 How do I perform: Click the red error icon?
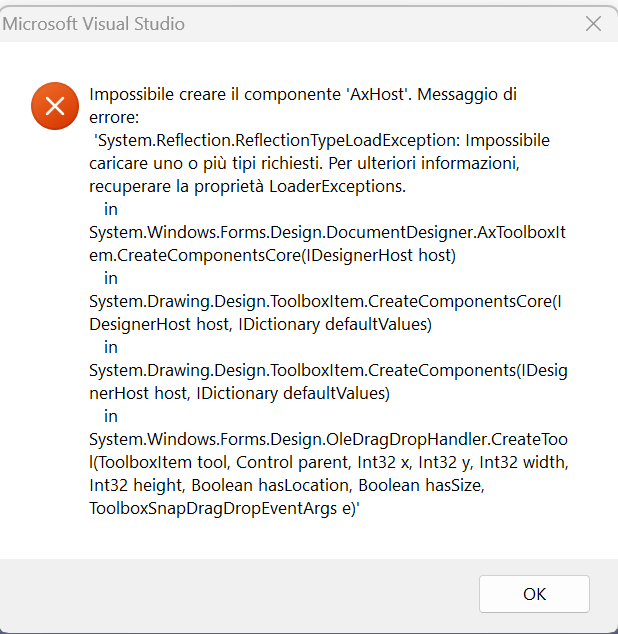55,106
